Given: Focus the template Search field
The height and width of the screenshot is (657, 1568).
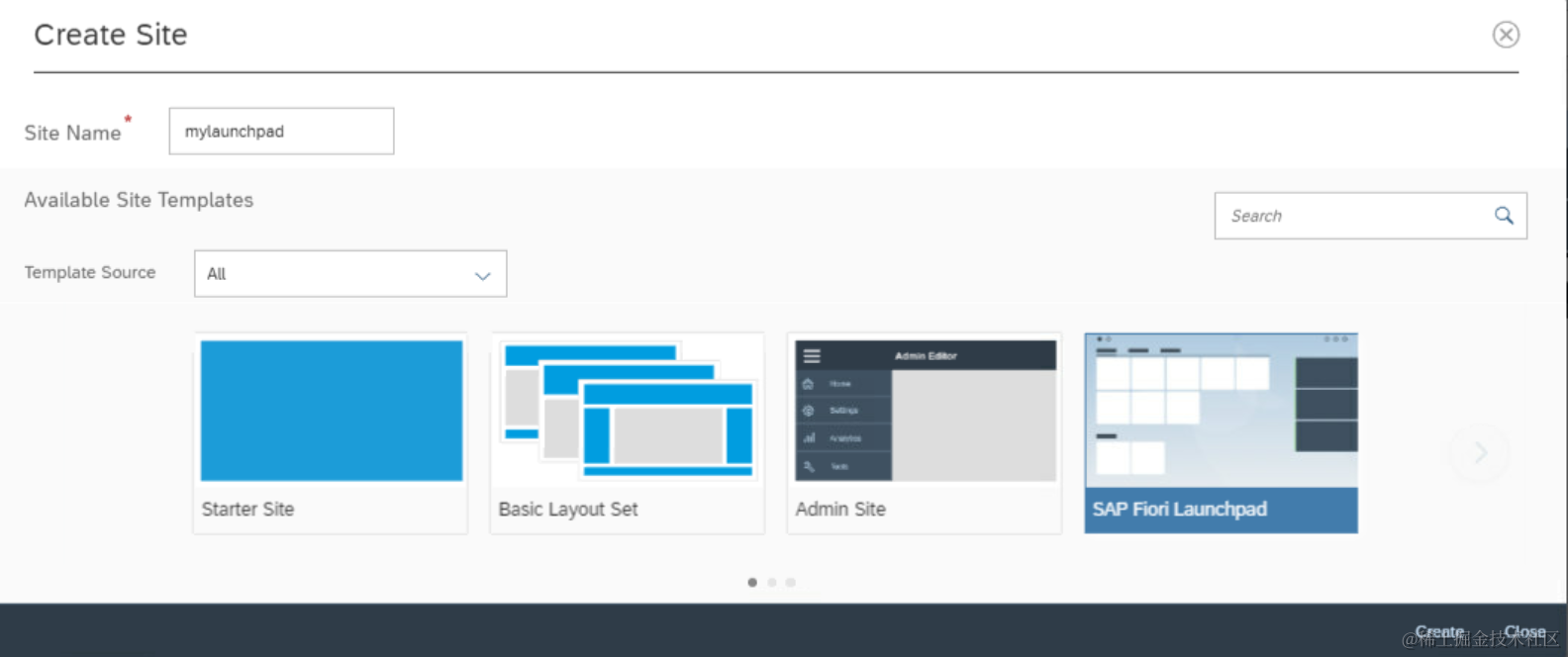Looking at the screenshot, I should click(x=1370, y=216).
